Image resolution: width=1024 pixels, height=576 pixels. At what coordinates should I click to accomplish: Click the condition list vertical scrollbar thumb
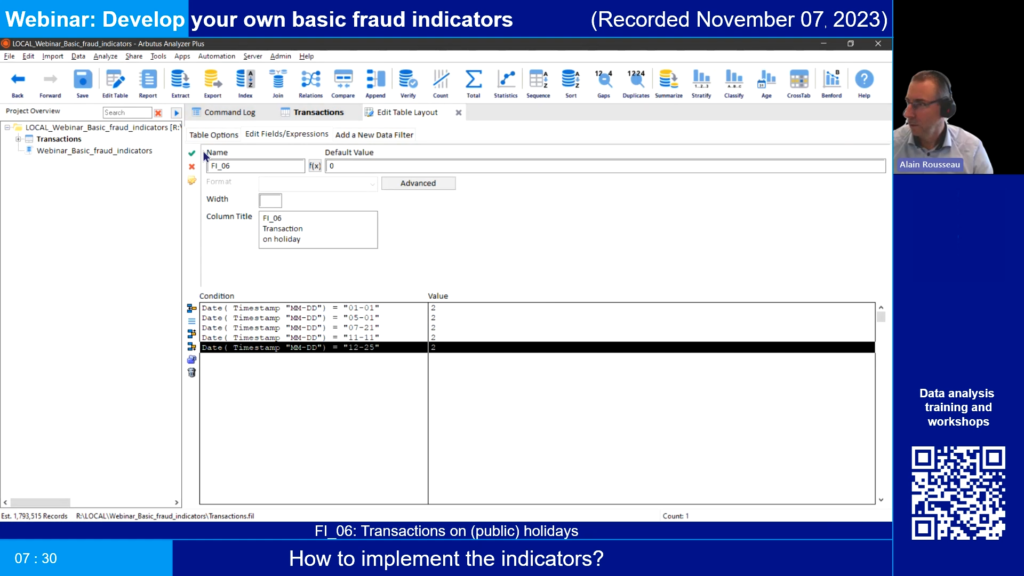pyautogui.click(x=881, y=317)
